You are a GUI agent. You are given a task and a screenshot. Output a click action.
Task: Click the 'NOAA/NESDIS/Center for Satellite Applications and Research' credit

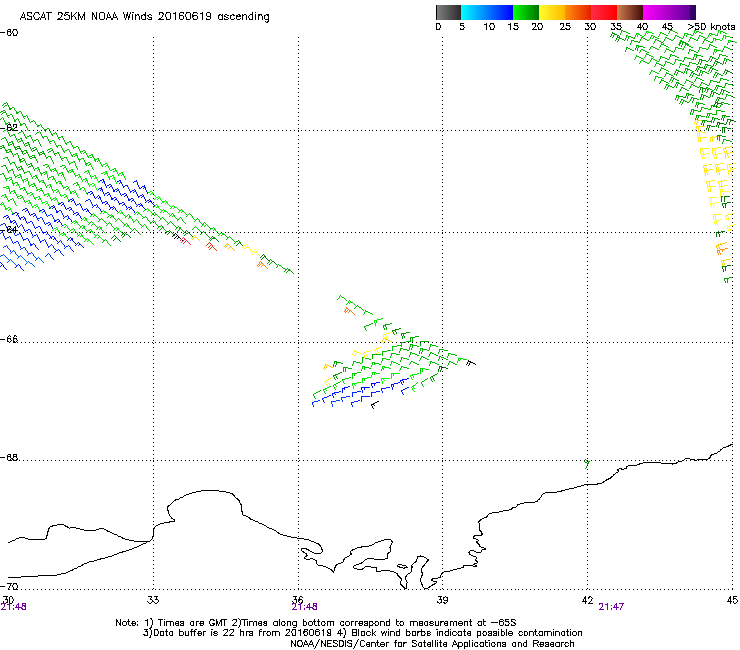432,644
